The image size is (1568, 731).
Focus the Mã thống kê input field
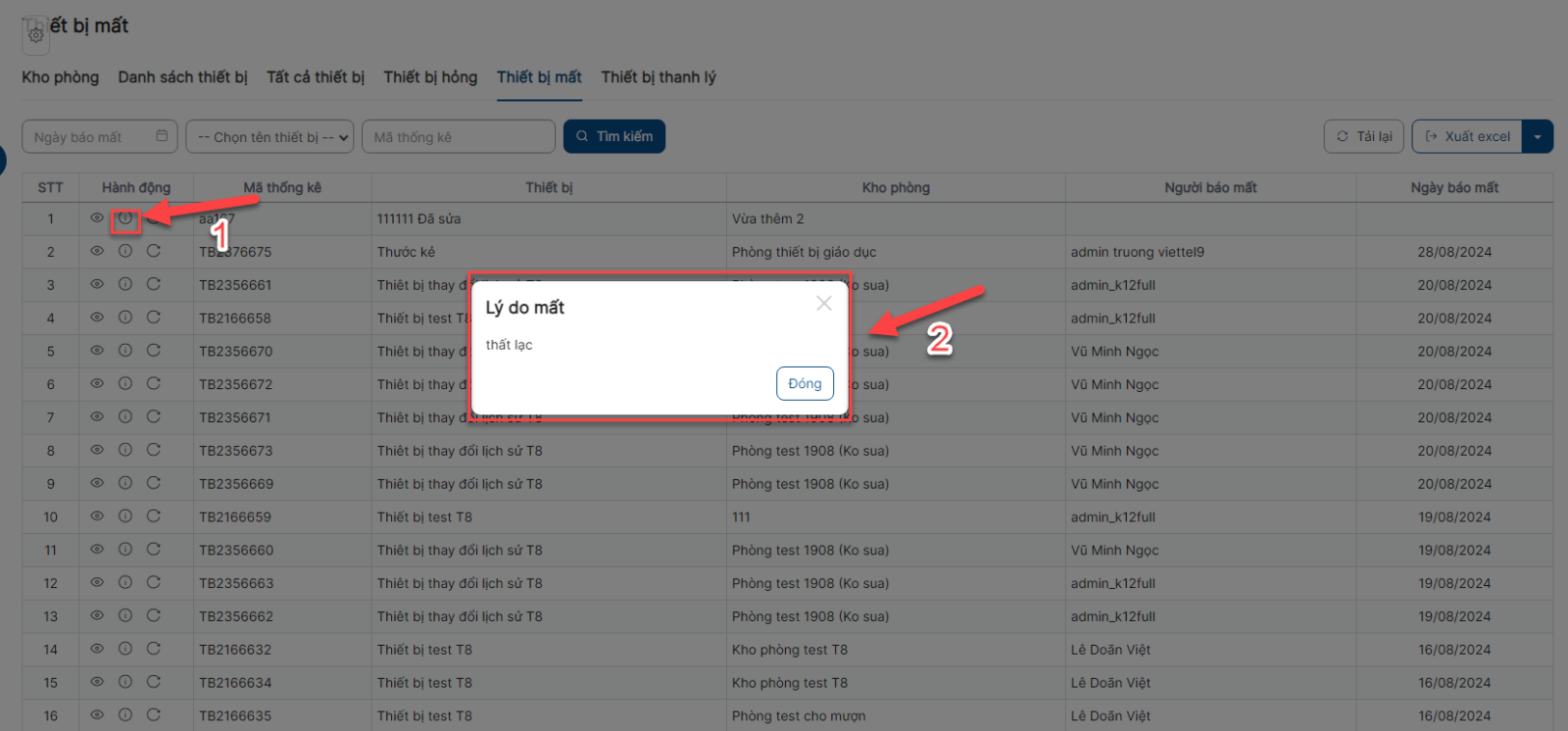[x=458, y=137]
